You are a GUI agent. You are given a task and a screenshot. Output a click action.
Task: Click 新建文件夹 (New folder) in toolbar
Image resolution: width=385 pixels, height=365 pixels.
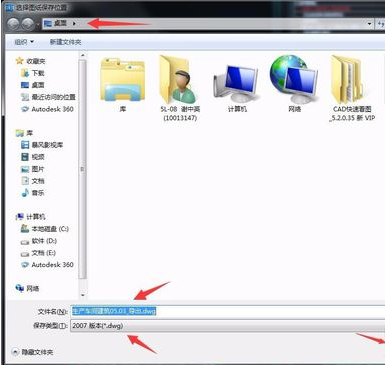65,42
